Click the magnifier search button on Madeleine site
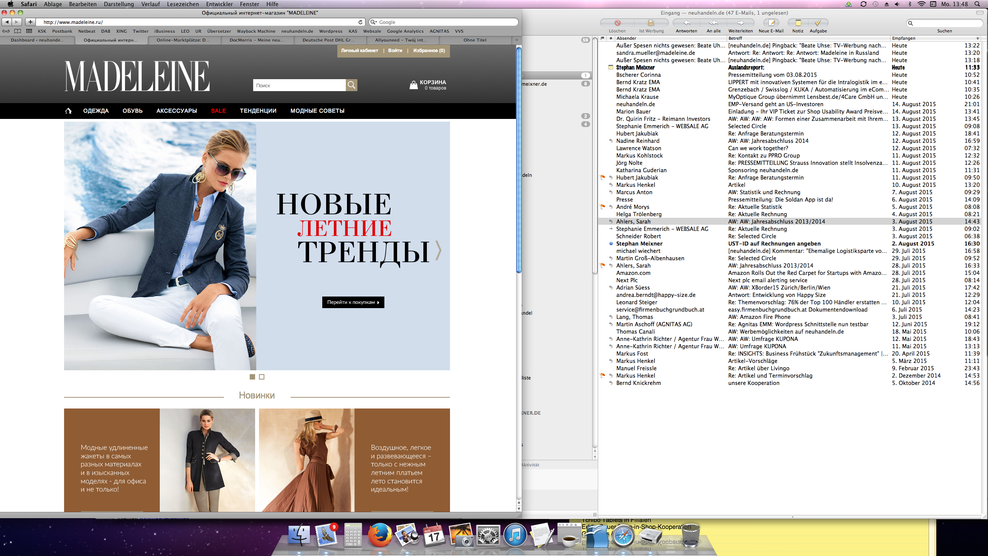Image resolution: width=988 pixels, height=556 pixels. (x=352, y=84)
